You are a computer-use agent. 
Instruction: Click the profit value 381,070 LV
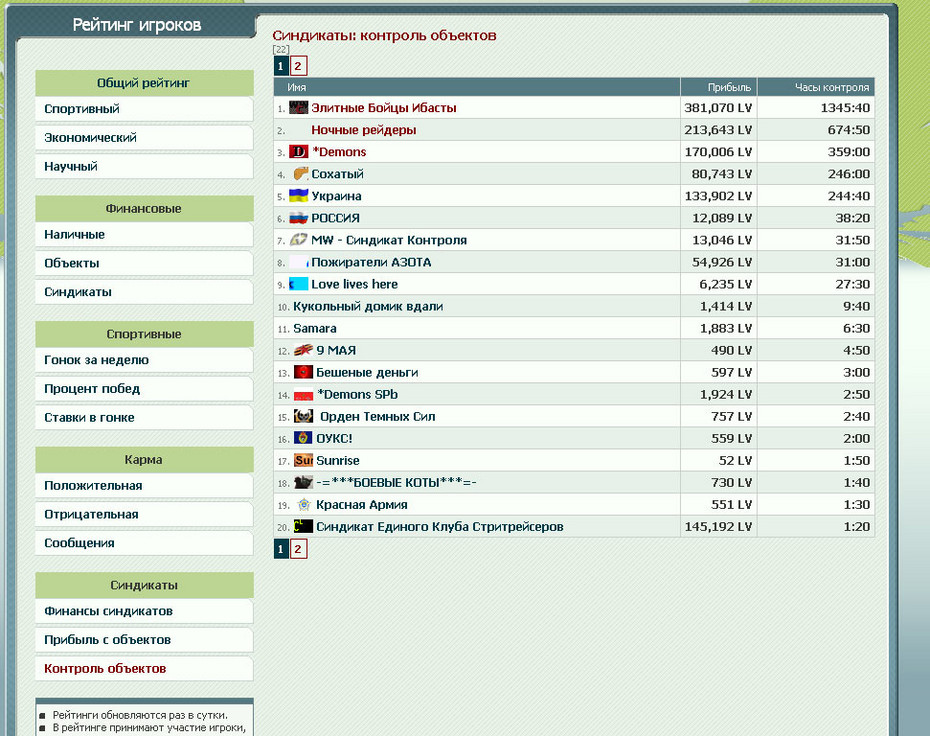point(718,108)
